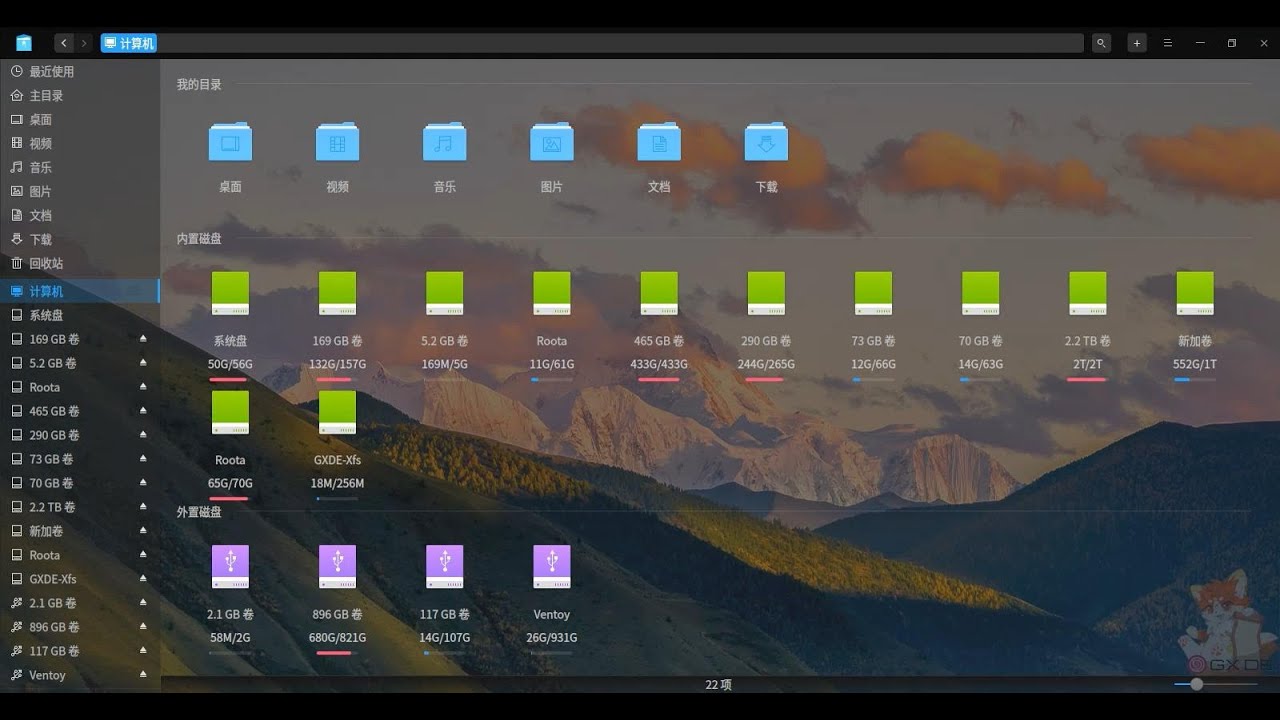Select the 系统盘 disk showing 50G/56G
This screenshot has height=720, width=1280.
(230, 294)
